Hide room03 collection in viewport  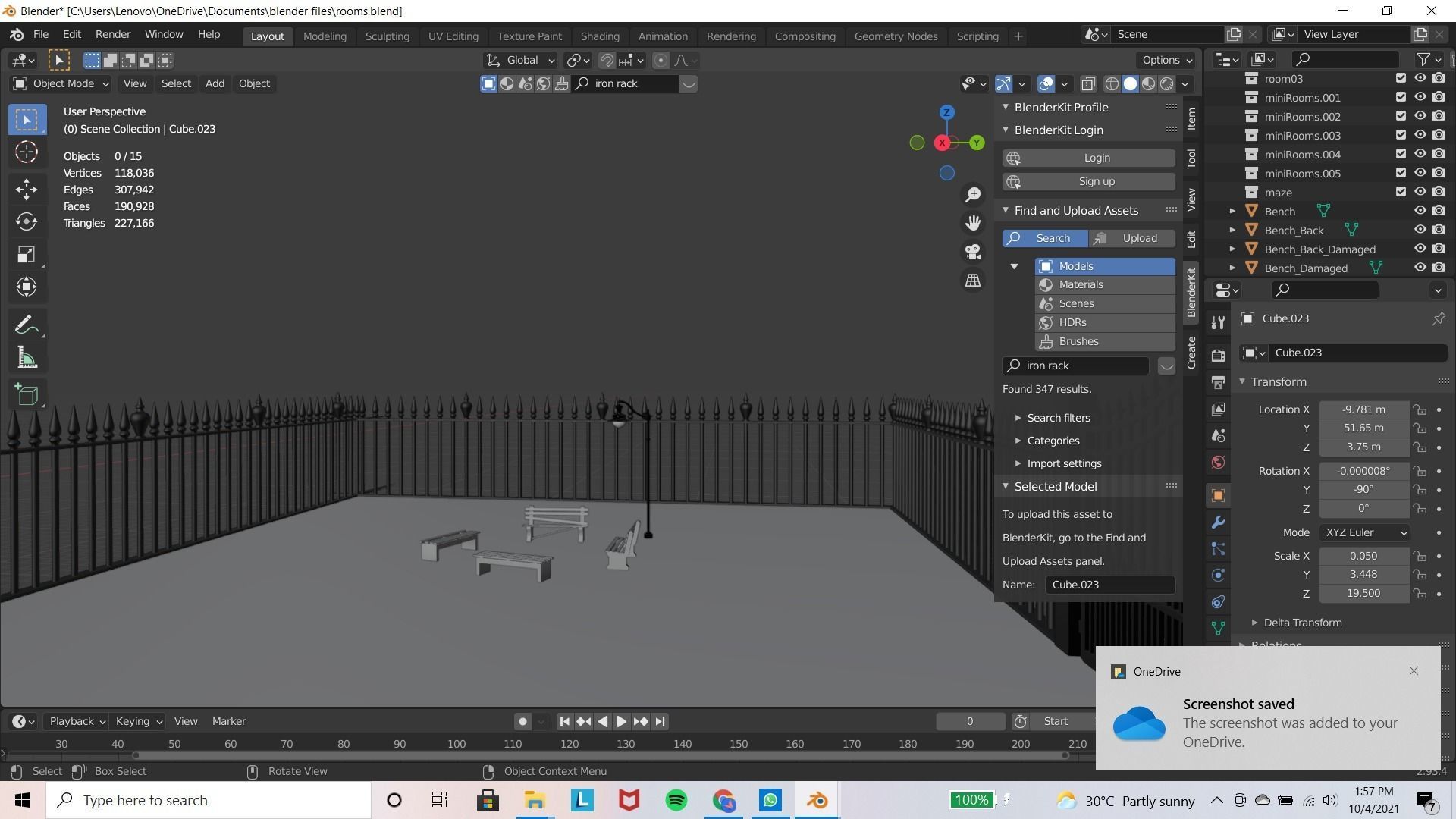pos(1420,78)
